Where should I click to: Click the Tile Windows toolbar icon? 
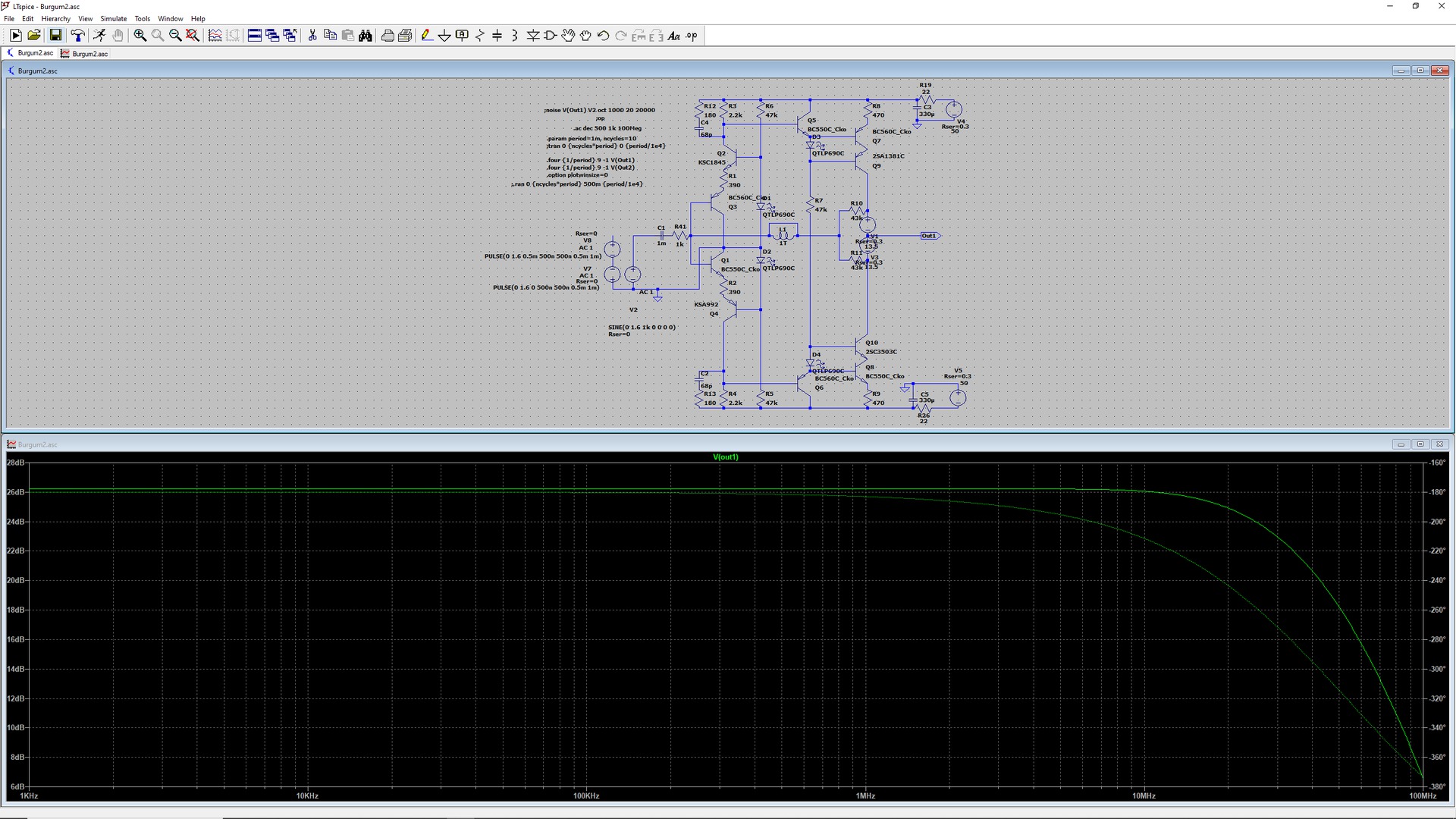click(255, 36)
